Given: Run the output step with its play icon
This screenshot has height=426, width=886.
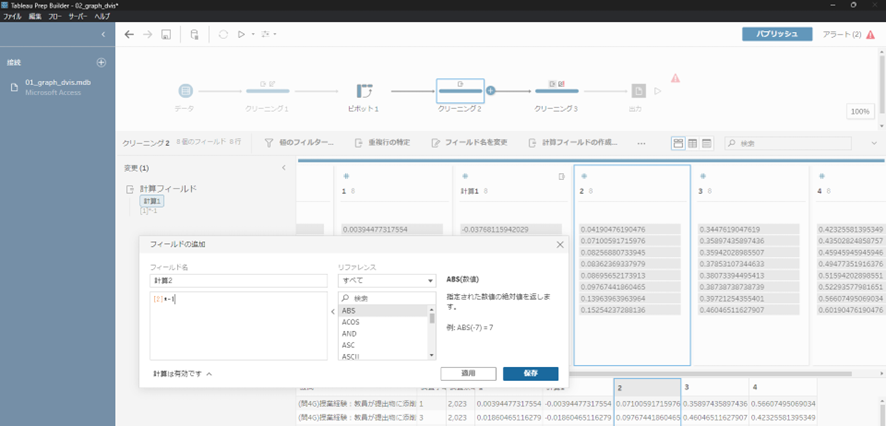Looking at the screenshot, I should click(657, 90).
